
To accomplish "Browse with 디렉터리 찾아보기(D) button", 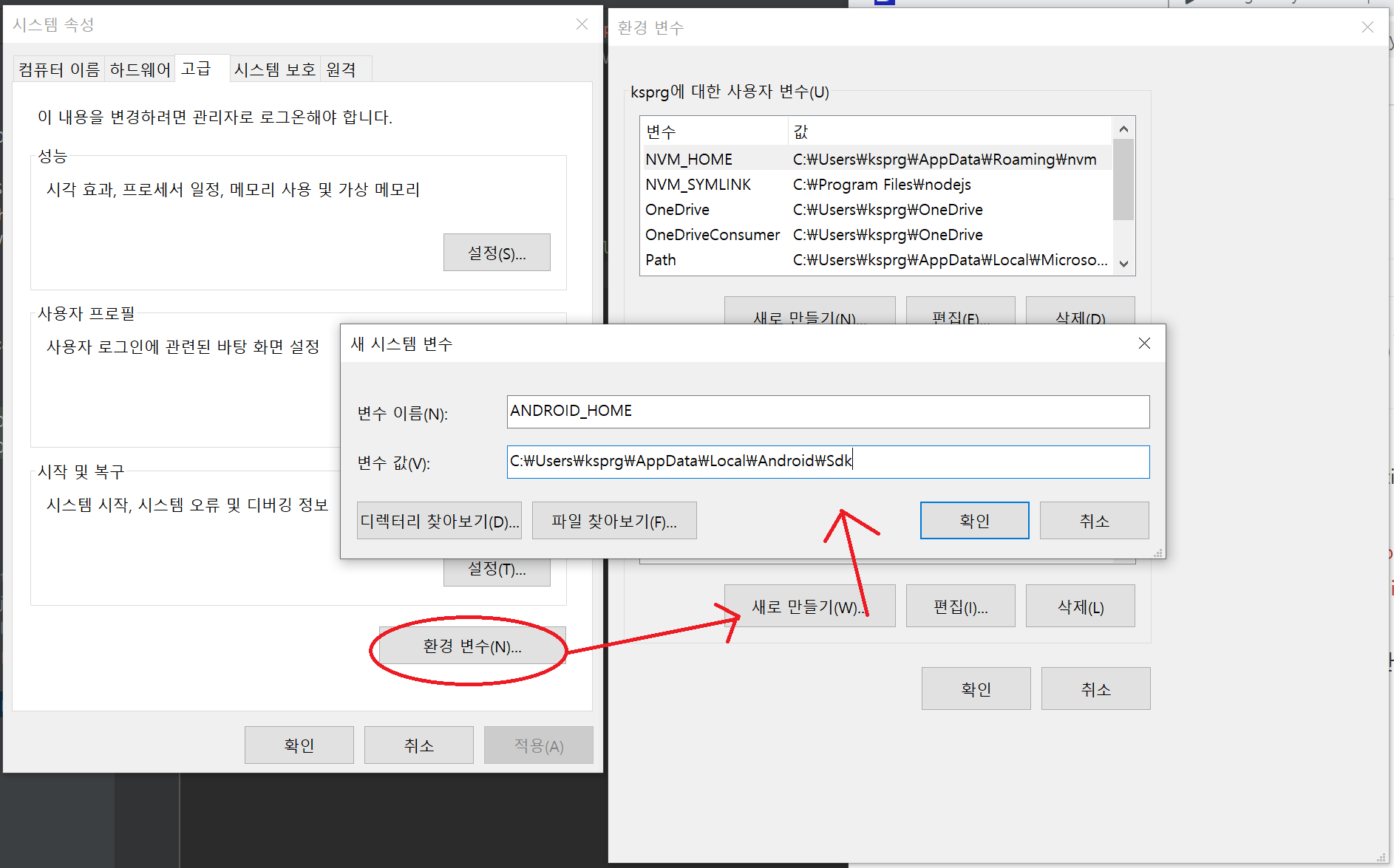I will pyautogui.click(x=439, y=521).
